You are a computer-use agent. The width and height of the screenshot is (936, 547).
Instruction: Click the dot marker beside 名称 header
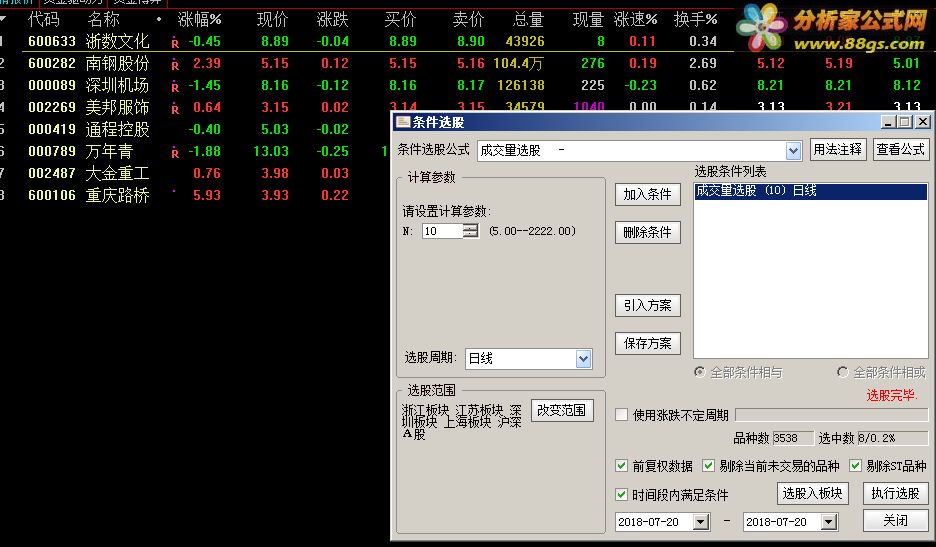click(x=159, y=20)
